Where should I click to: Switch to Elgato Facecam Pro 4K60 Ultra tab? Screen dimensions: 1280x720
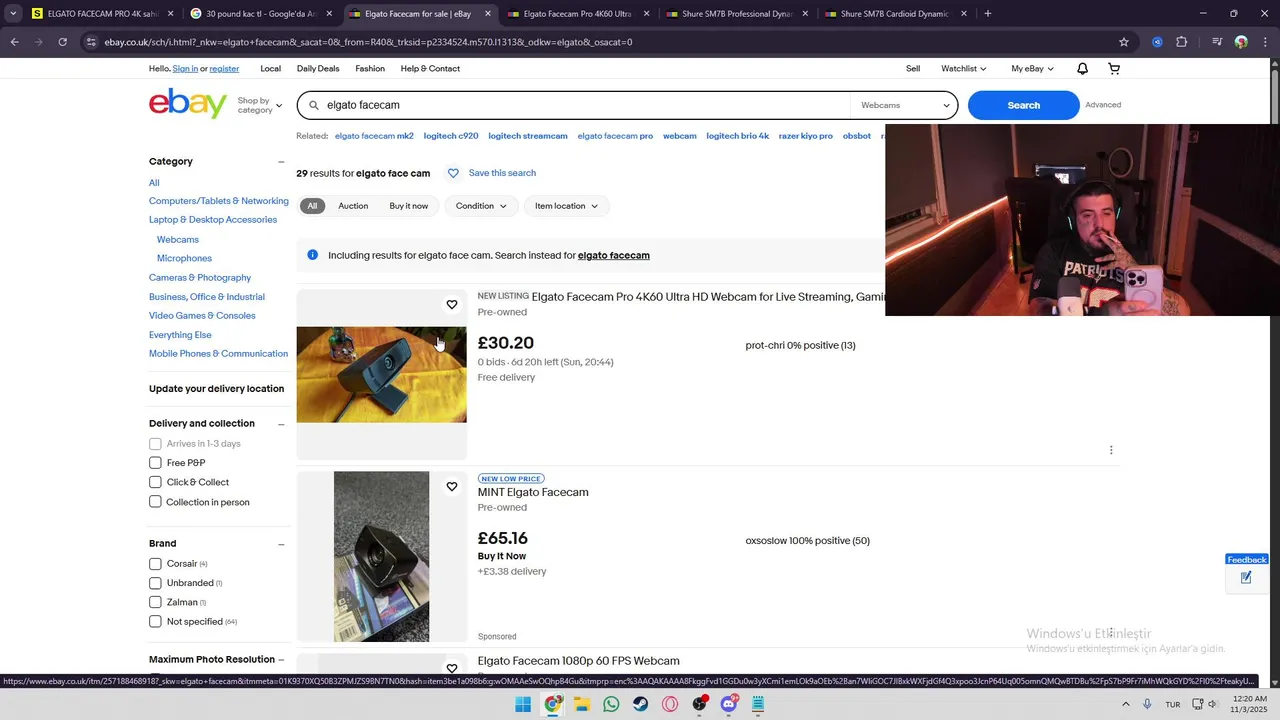(x=577, y=14)
